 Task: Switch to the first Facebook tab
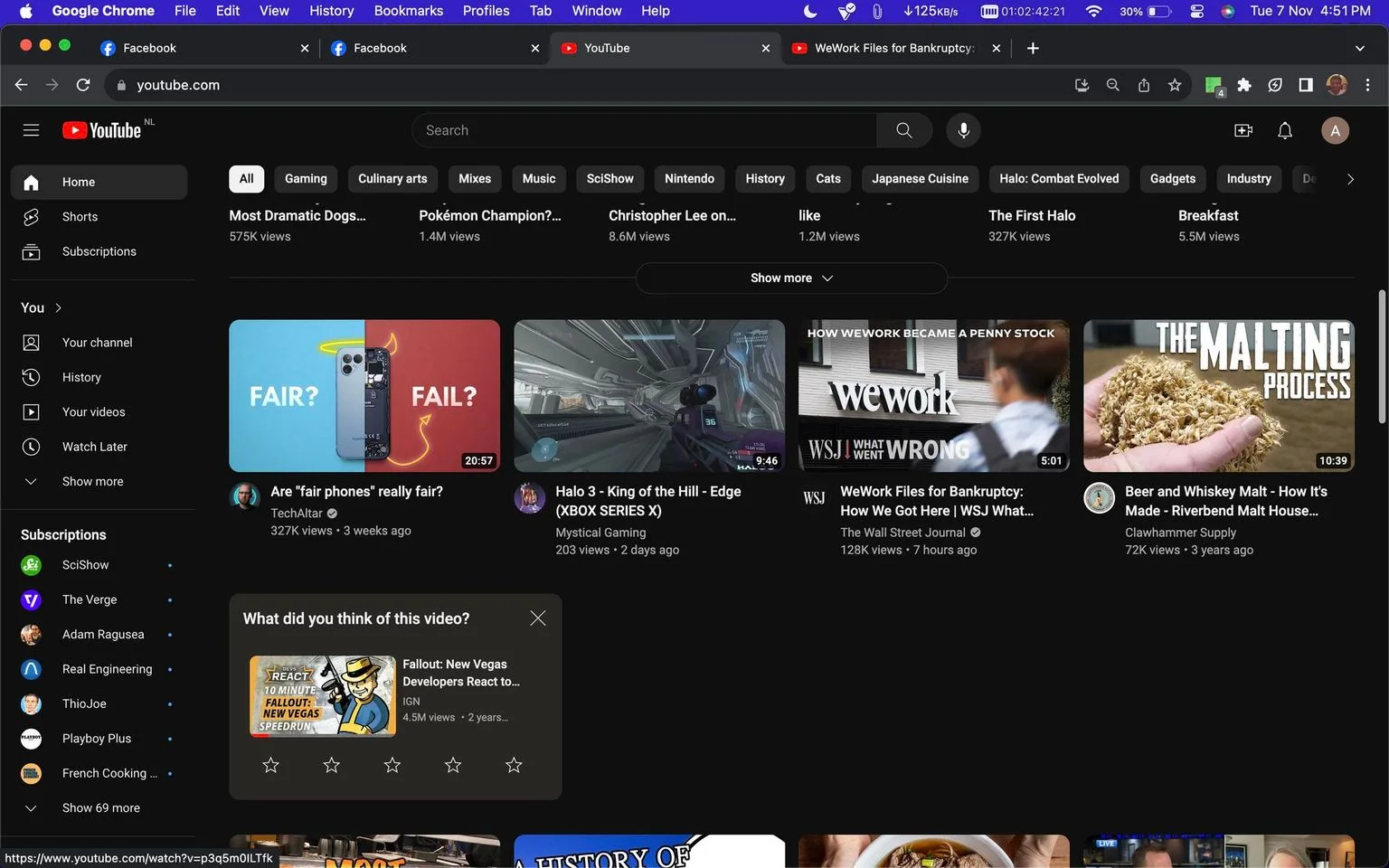click(204, 48)
